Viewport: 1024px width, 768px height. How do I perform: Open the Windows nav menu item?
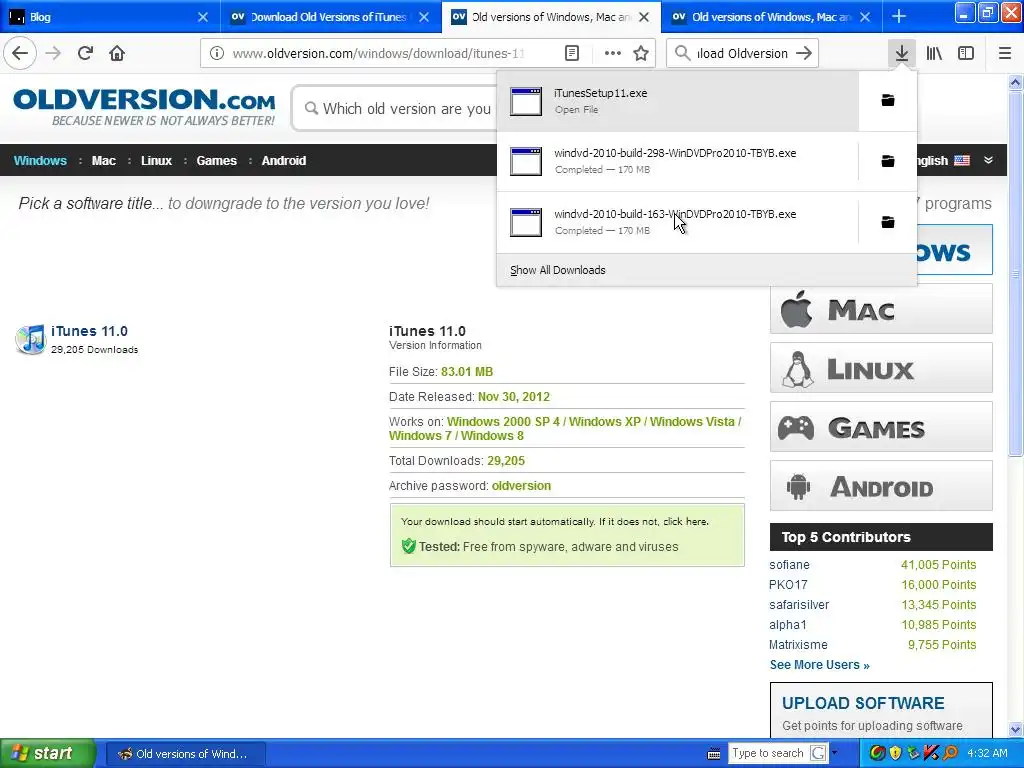[40, 161]
